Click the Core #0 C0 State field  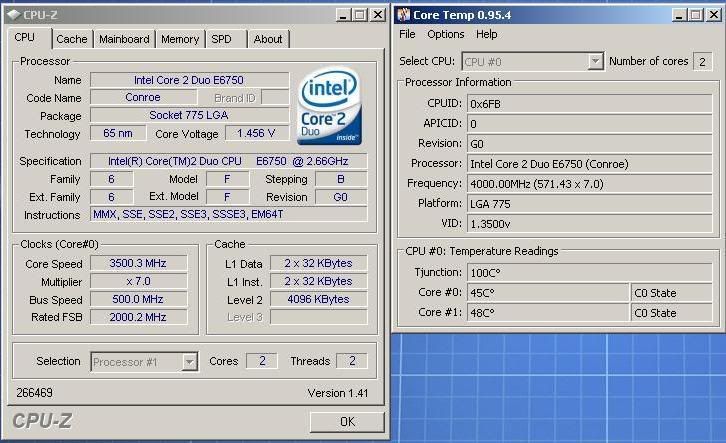coord(671,293)
